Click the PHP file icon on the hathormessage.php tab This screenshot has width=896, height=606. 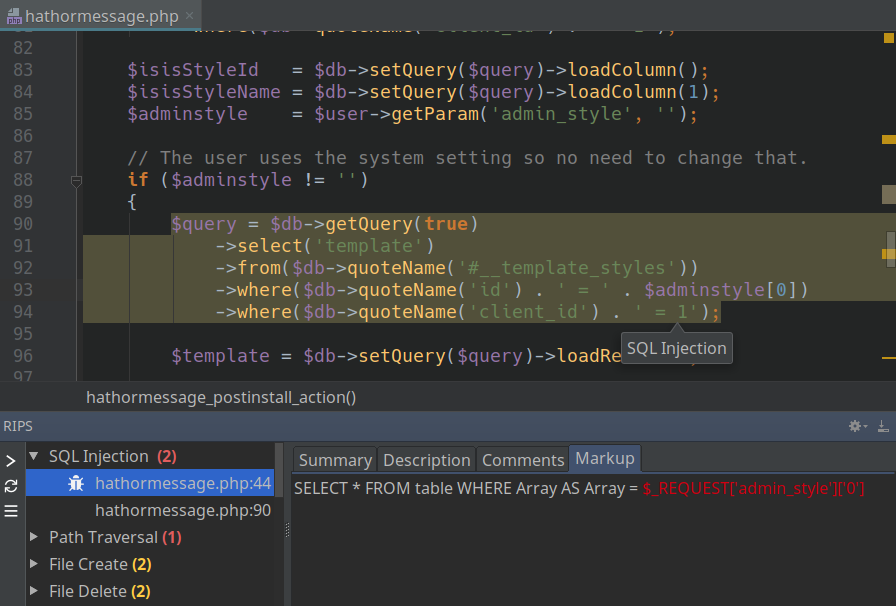click(14, 16)
